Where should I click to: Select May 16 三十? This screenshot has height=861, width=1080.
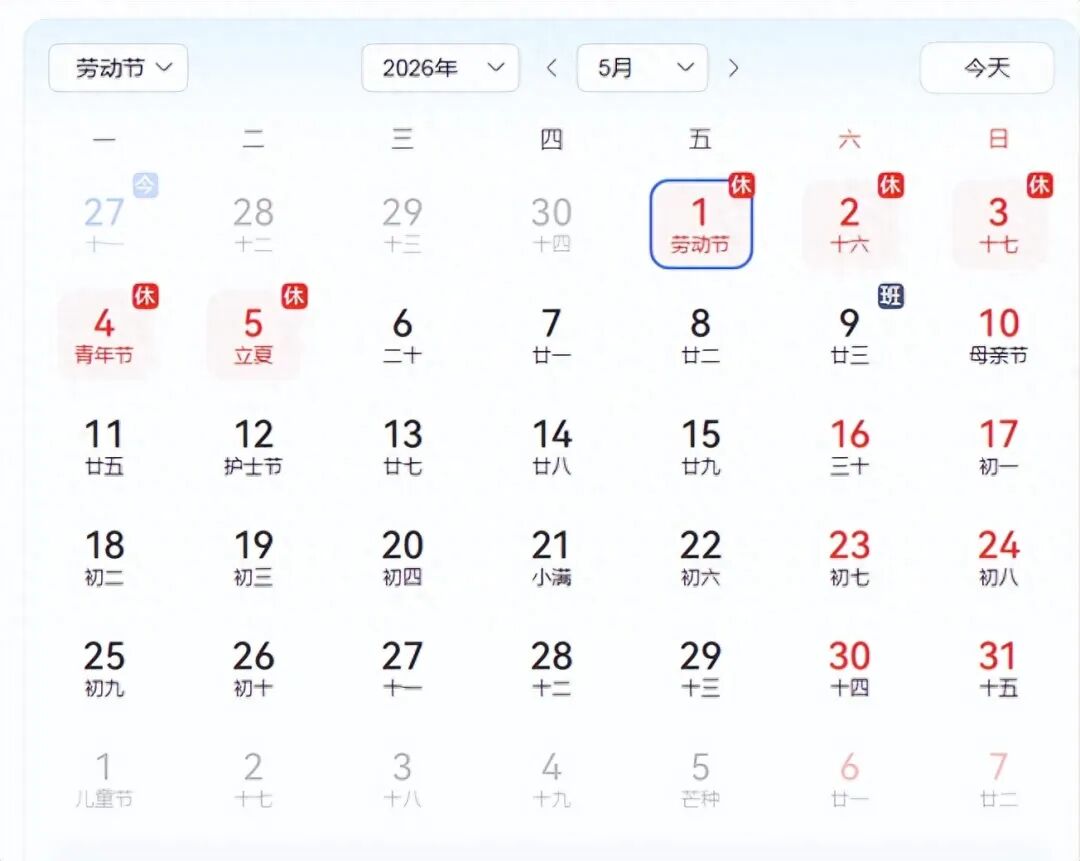[849, 446]
